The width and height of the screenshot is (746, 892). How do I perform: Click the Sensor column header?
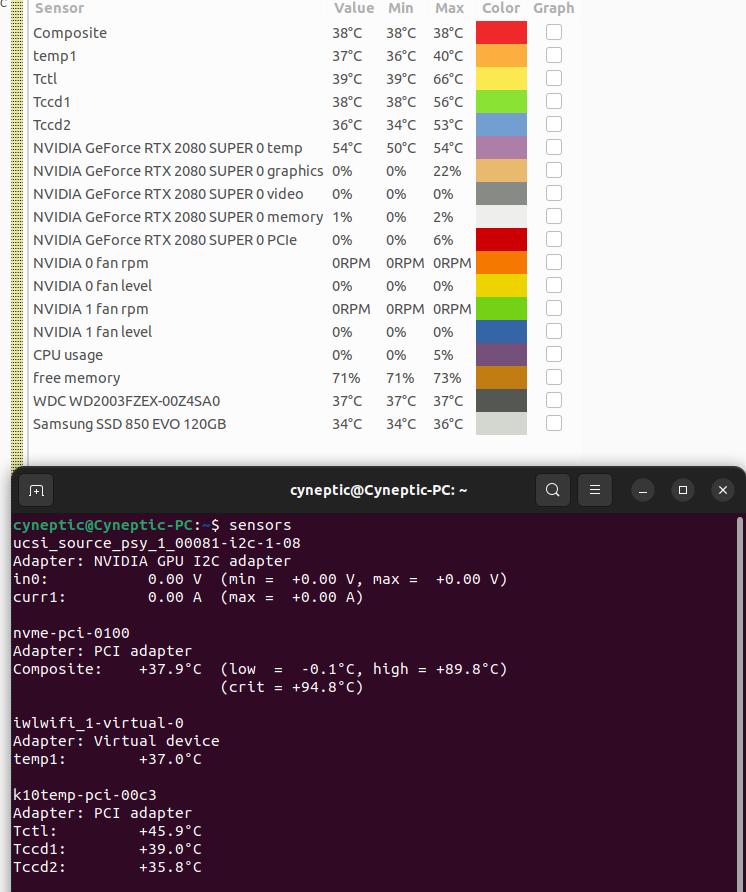pos(59,8)
